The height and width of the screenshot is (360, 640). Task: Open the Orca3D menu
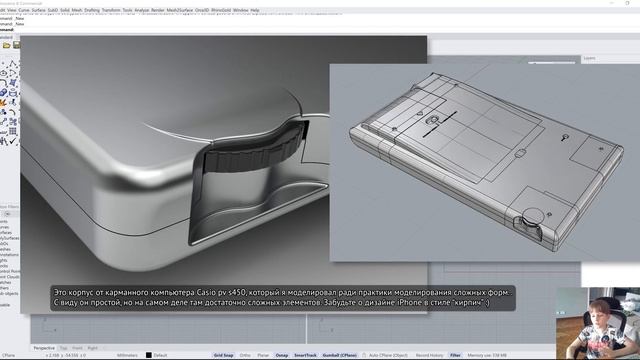(x=202, y=10)
